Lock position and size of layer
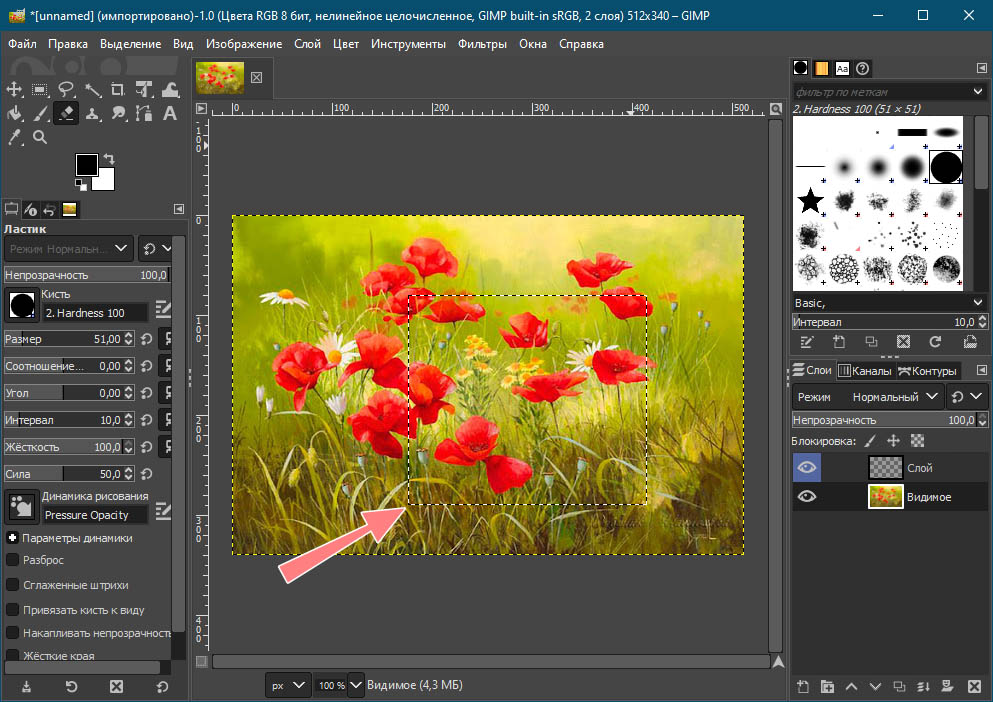This screenshot has height=702, width=993. pyautogui.click(x=894, y=441)
